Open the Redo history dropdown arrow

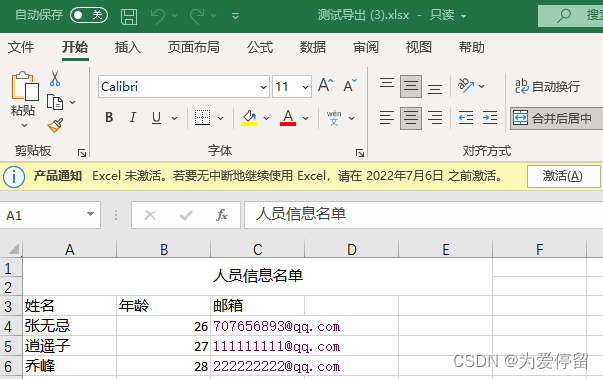(214, 16)
